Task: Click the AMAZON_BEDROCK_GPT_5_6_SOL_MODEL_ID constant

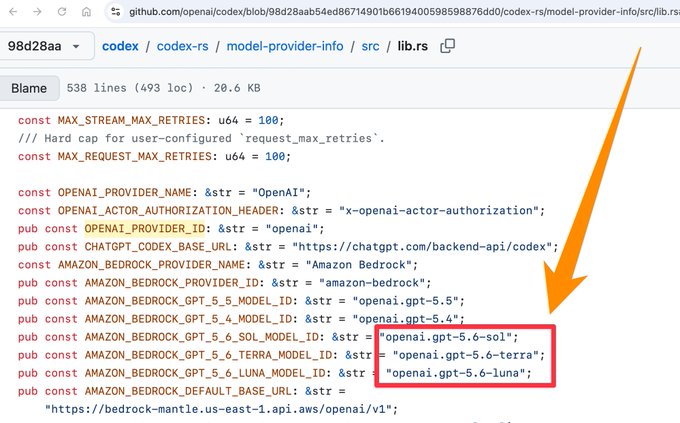Action: coord(202,337)
